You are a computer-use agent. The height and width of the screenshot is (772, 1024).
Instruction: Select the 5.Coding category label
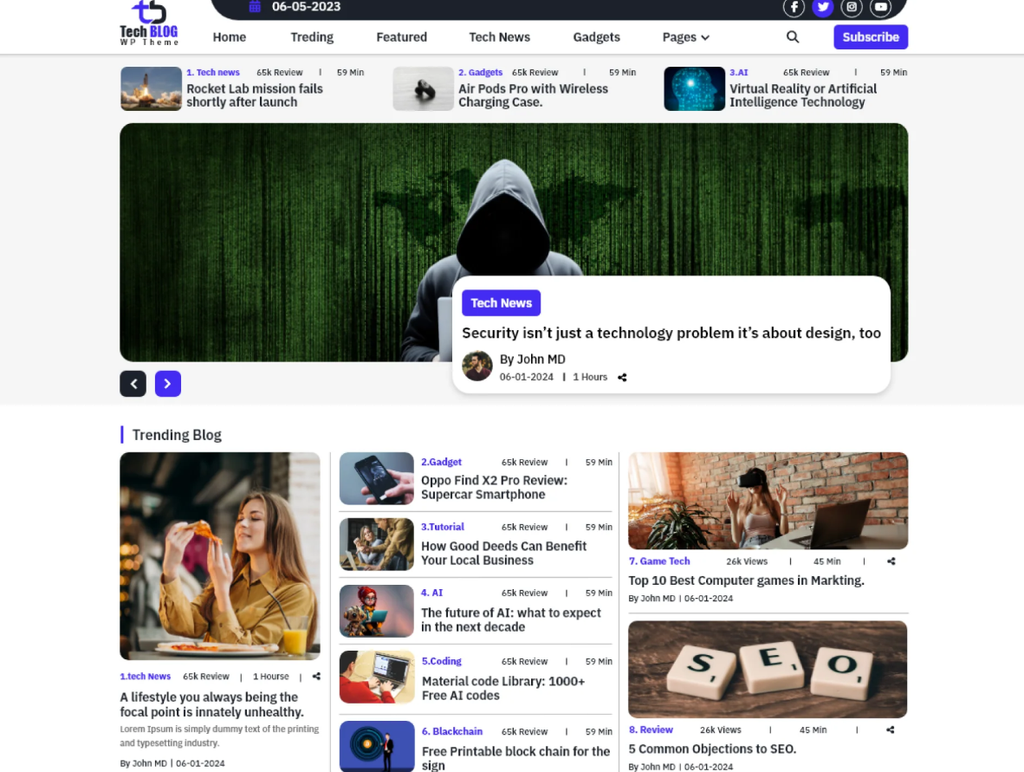[x=441, y=661]
